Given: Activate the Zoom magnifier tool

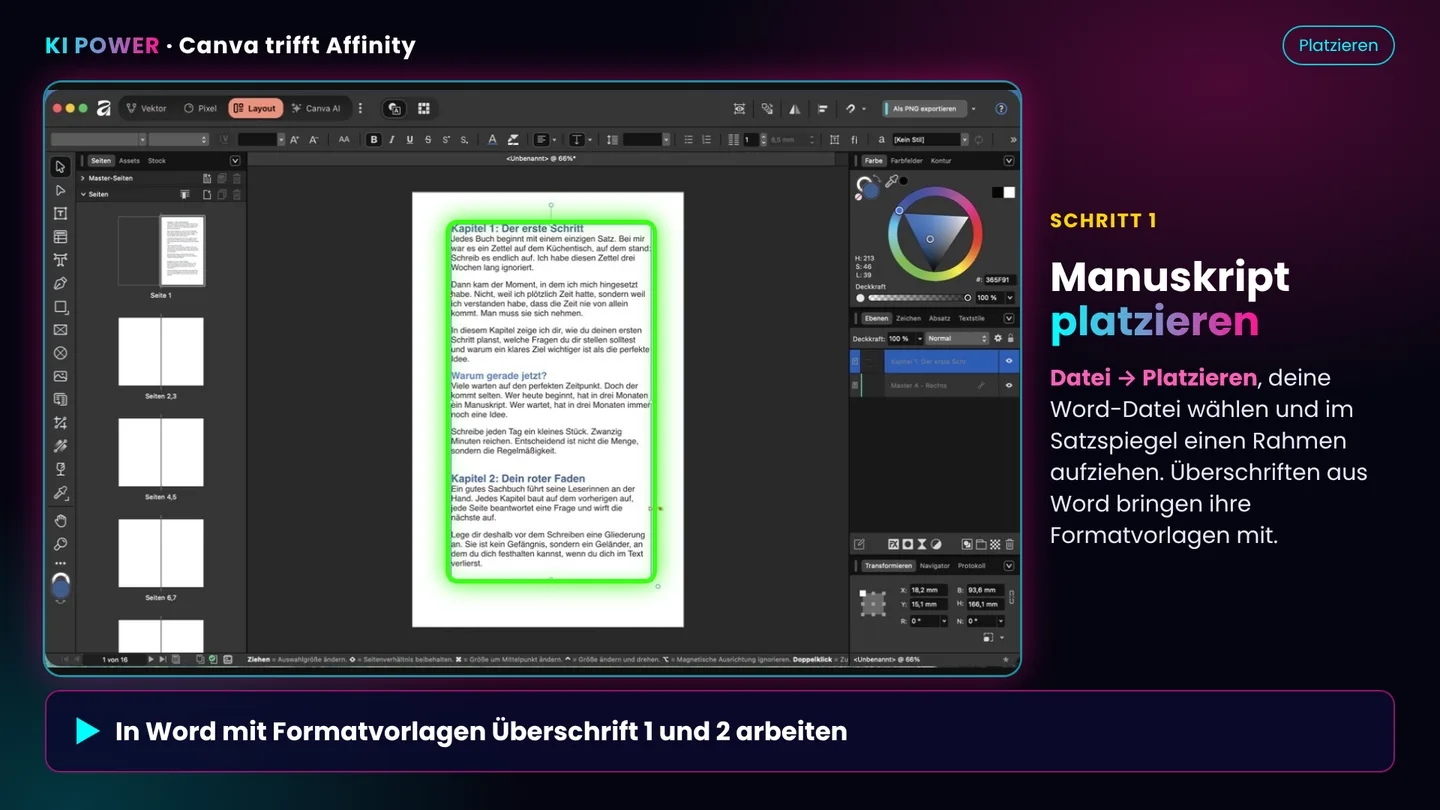Looking at the screenshot, I should click(60, 544).
